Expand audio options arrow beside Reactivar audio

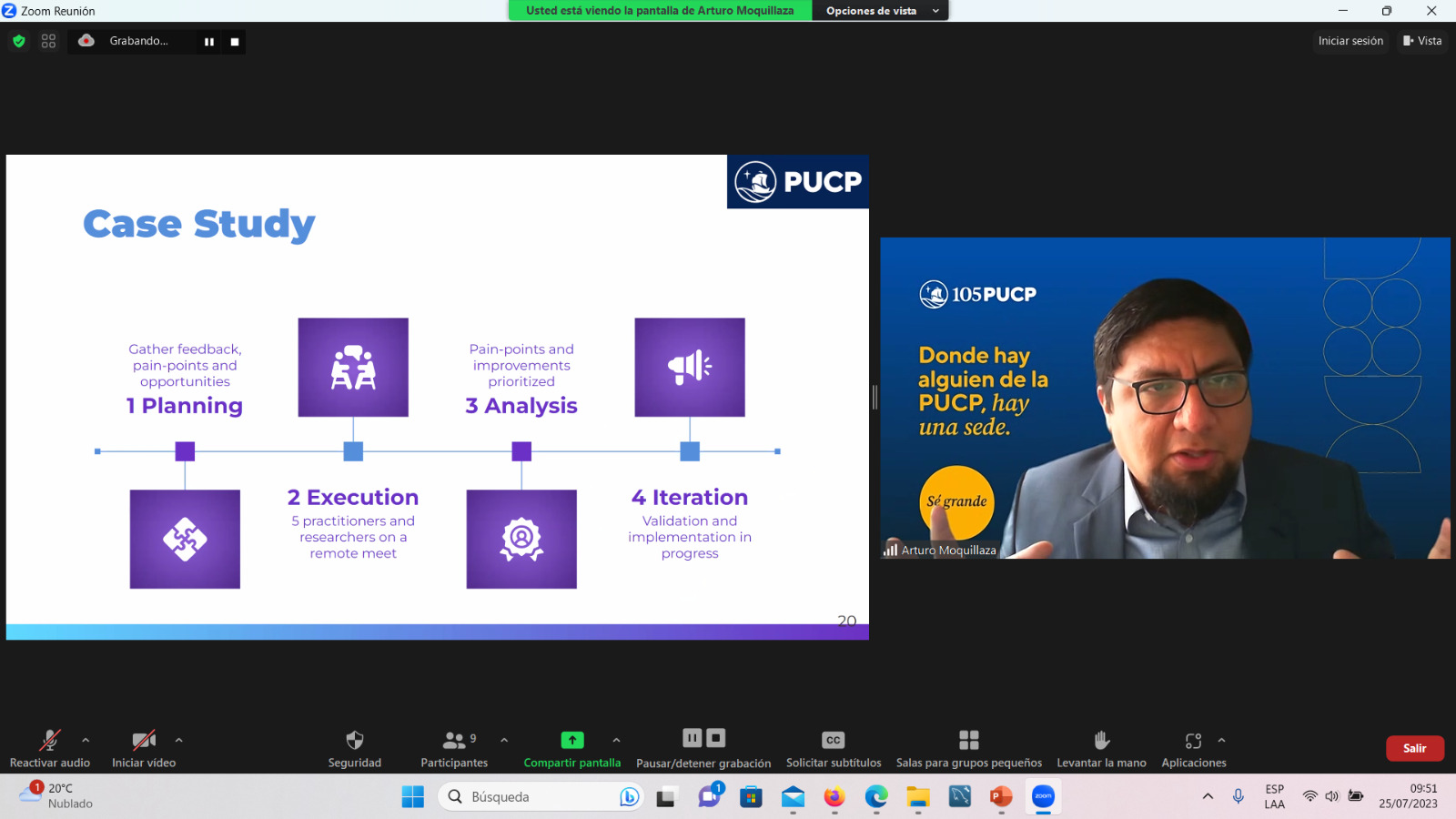[86, 740]
